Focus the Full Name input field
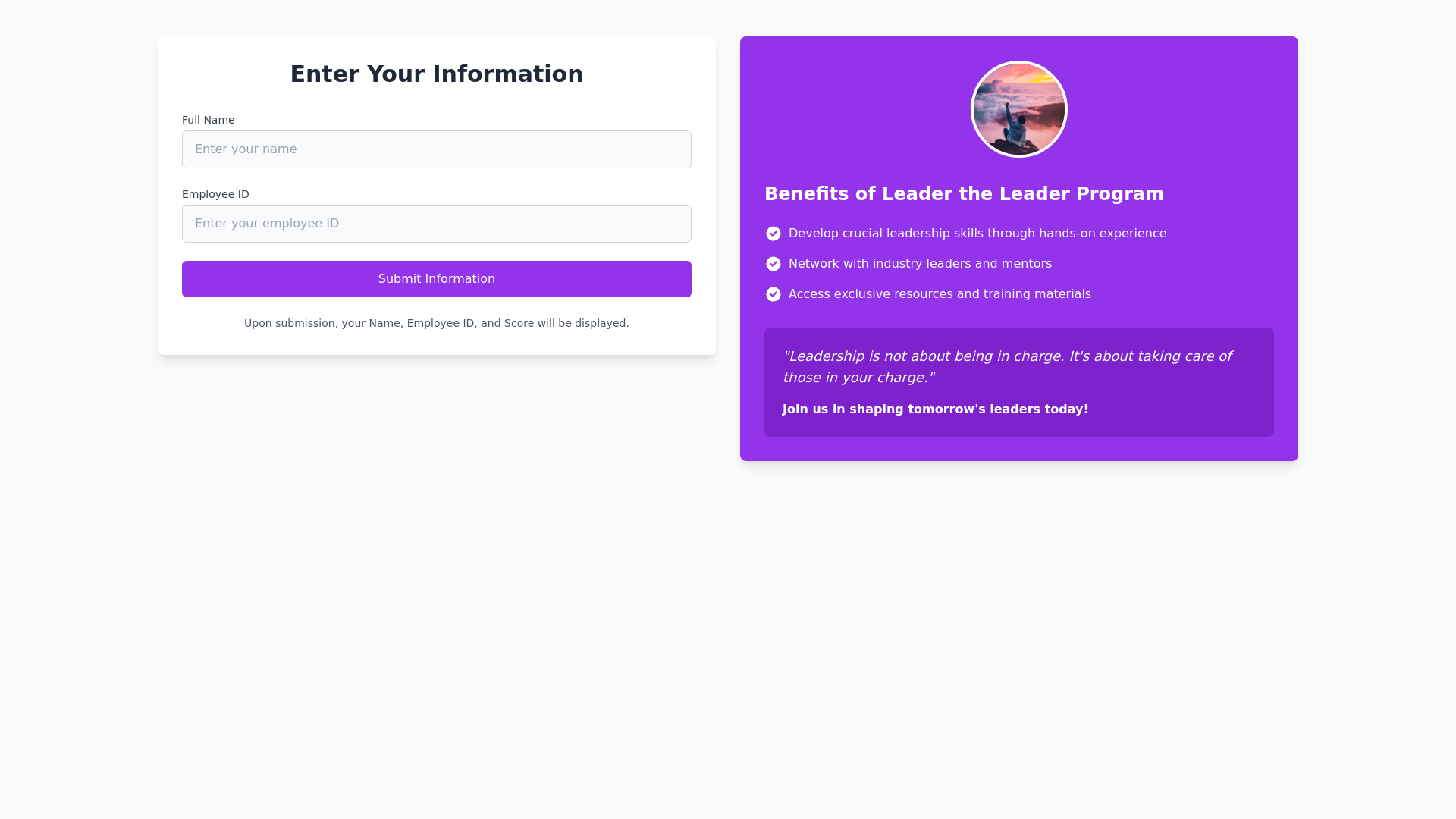Screen dimensions: 1456x819 coord(437,149)
